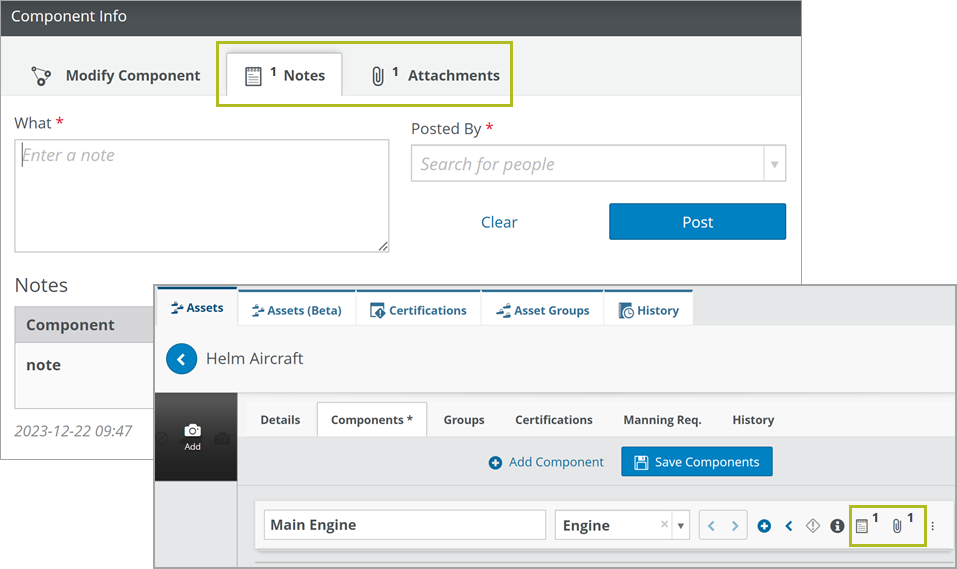Screen dimensions: 957x569
Task: Open the History sub-tab of Helm Aircraft
Action: tap(753, 420)
